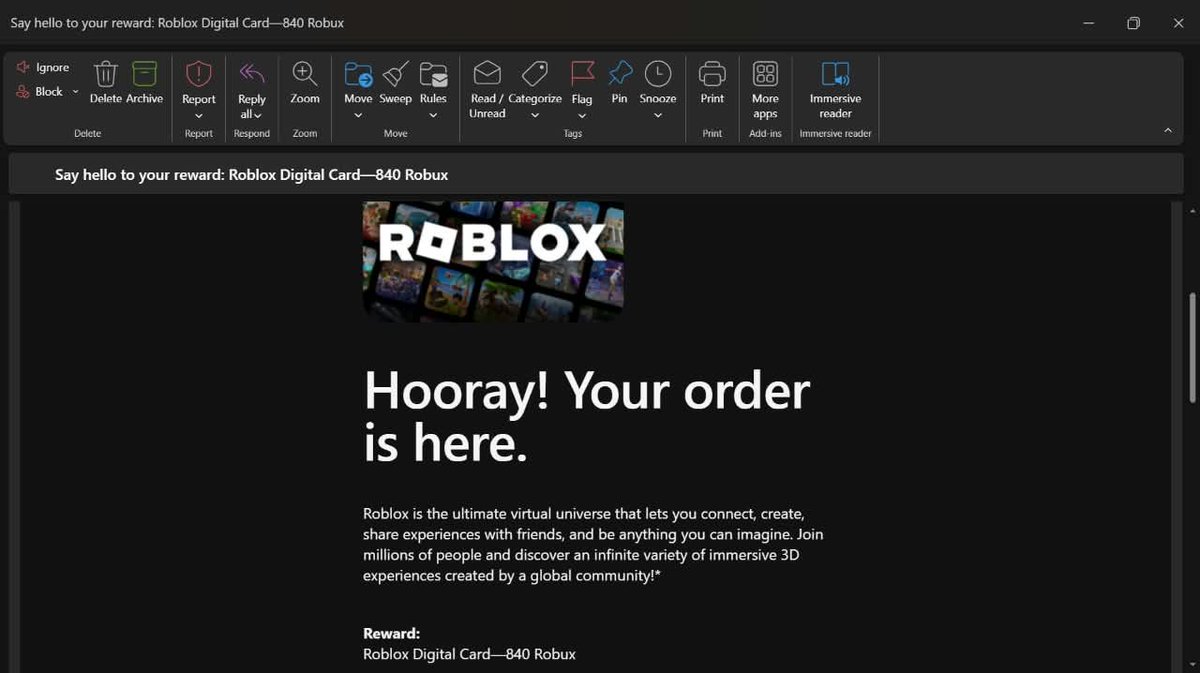Viewport: 1200px width, 673px height.
Task: Minimize the message window
Action: [x=1087, y=23]
